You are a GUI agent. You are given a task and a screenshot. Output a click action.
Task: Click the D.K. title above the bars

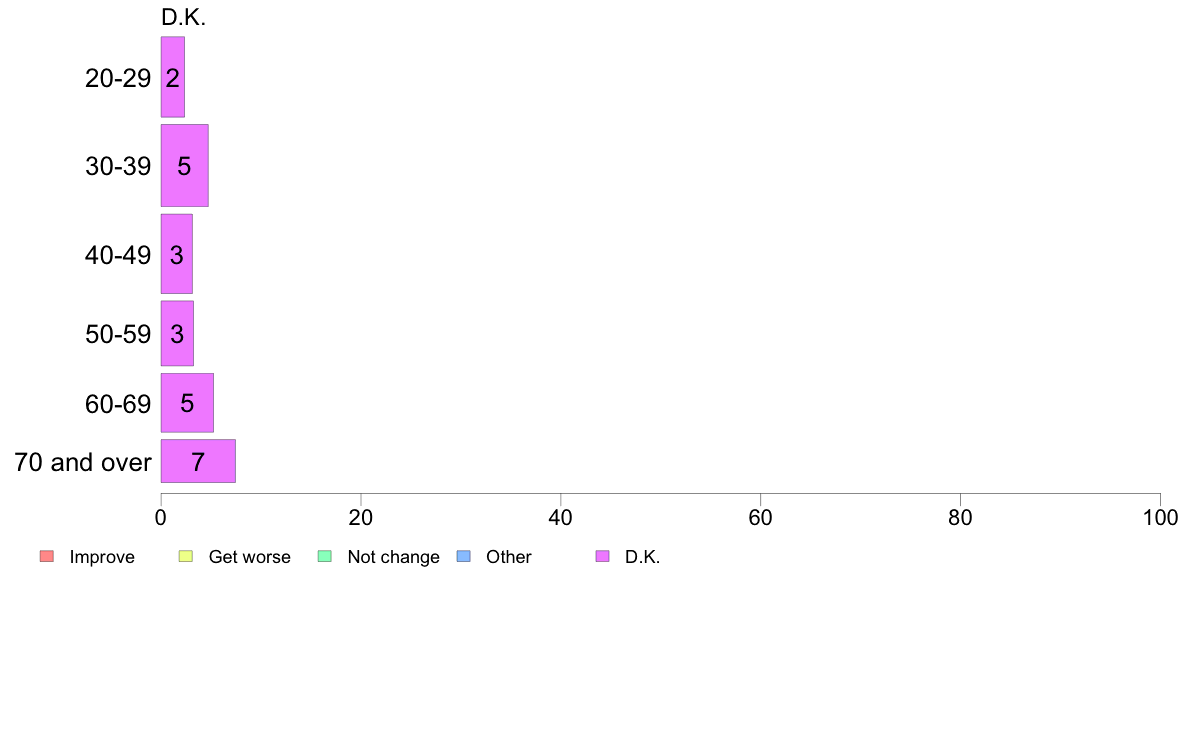click(183, 17)
